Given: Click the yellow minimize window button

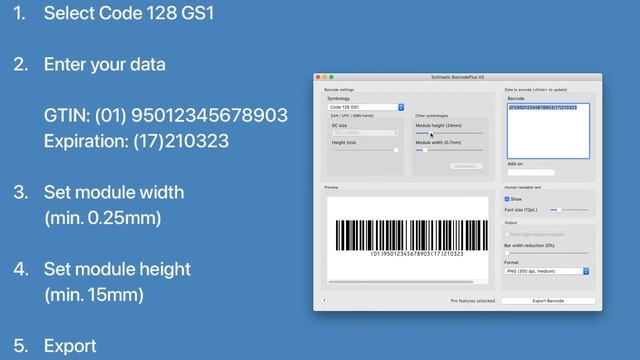Looking at the screenshot, I should (x=325, y=77).
